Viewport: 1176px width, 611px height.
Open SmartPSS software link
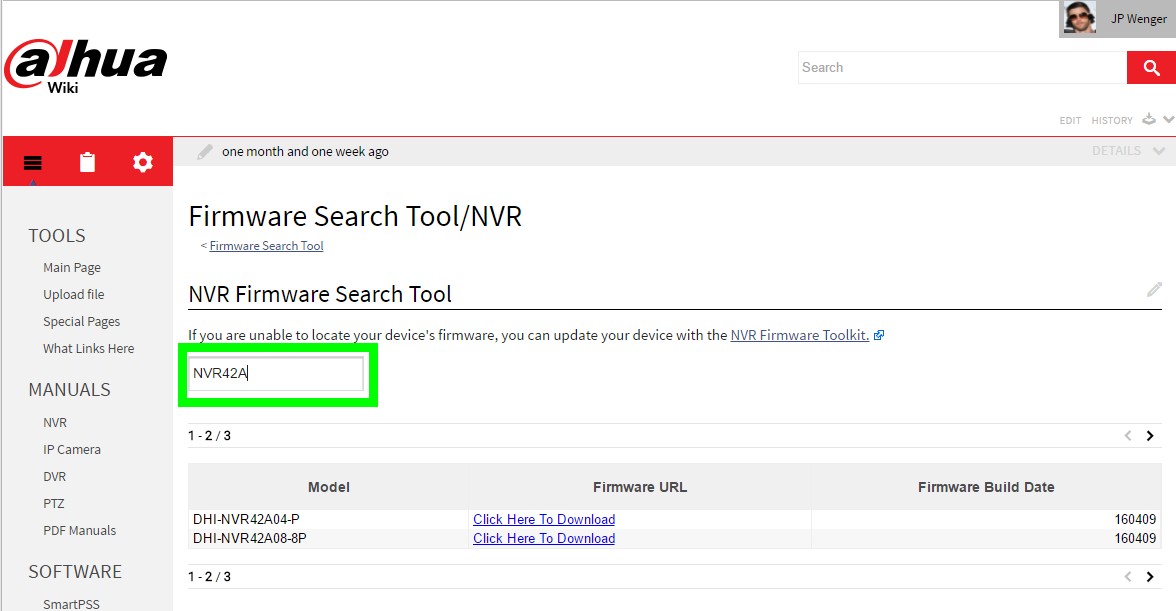point(71,604)
